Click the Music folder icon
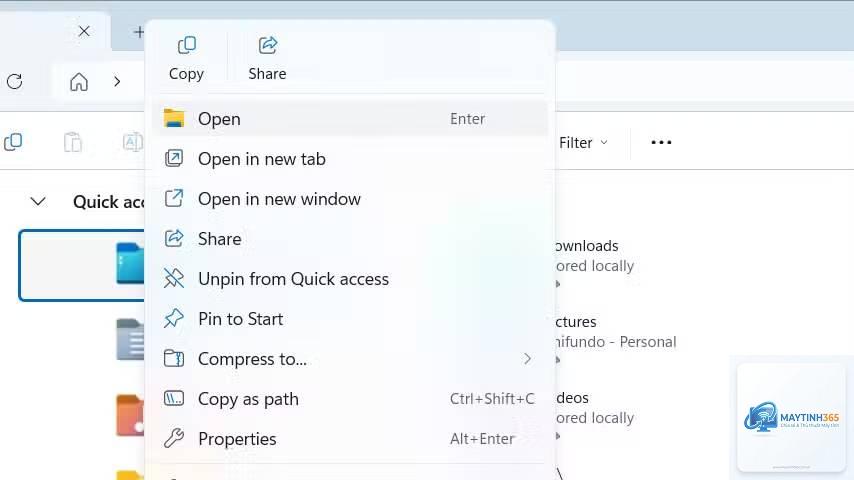Viewport: 854px width, 480px height. pyautogui.click(x=130, y=416)
